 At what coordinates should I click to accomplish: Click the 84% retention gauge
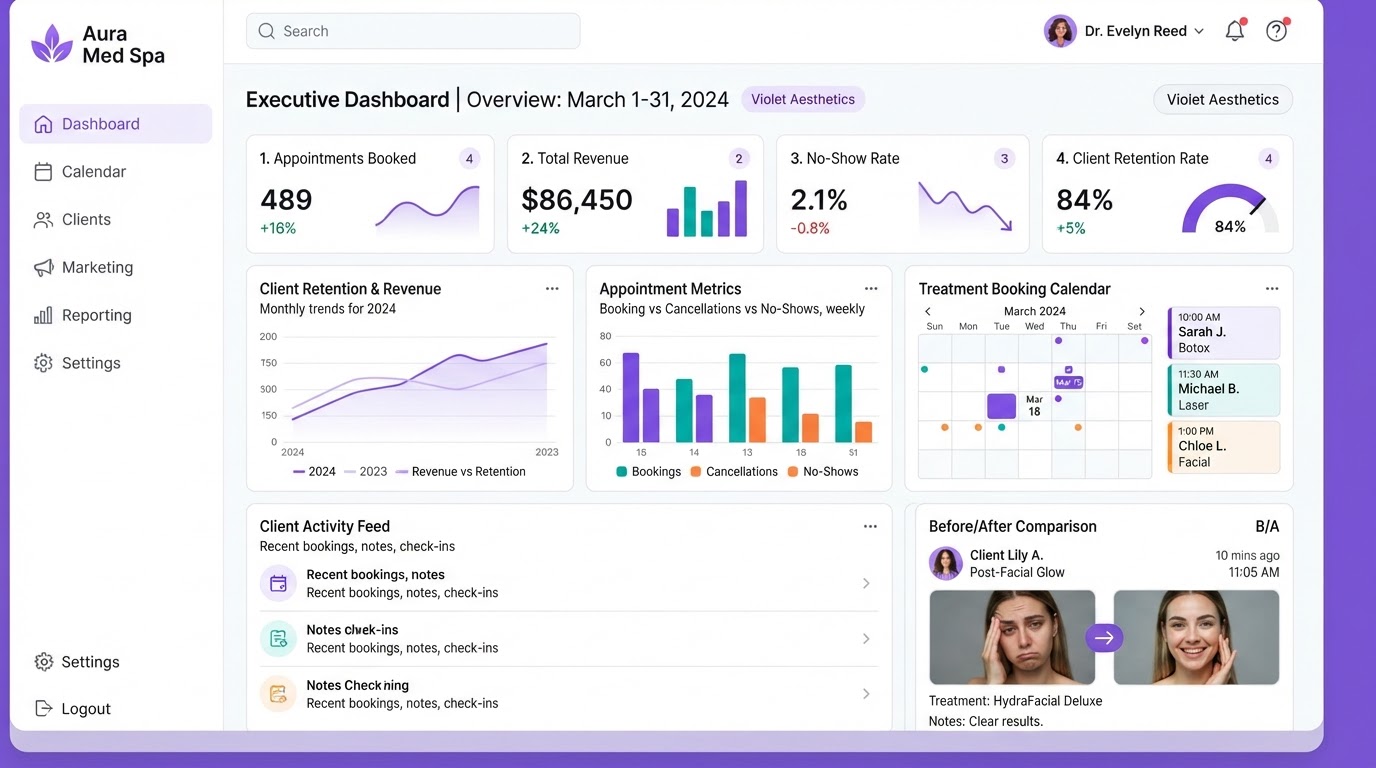(1230, 209)
